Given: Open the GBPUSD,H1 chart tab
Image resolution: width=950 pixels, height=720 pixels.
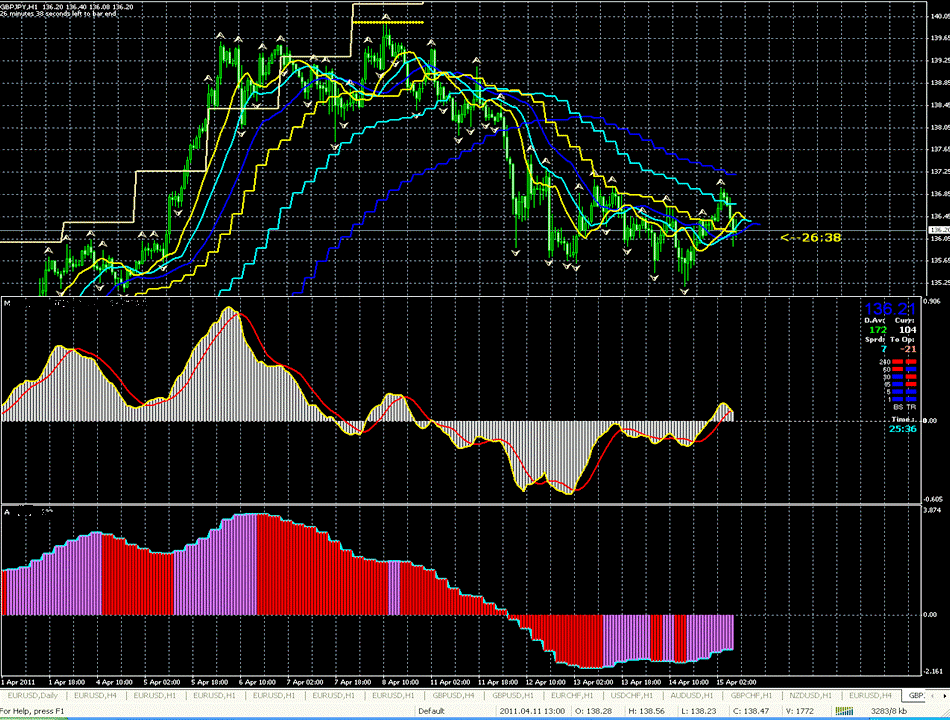Looking at the screenshot, I should 513,695.
